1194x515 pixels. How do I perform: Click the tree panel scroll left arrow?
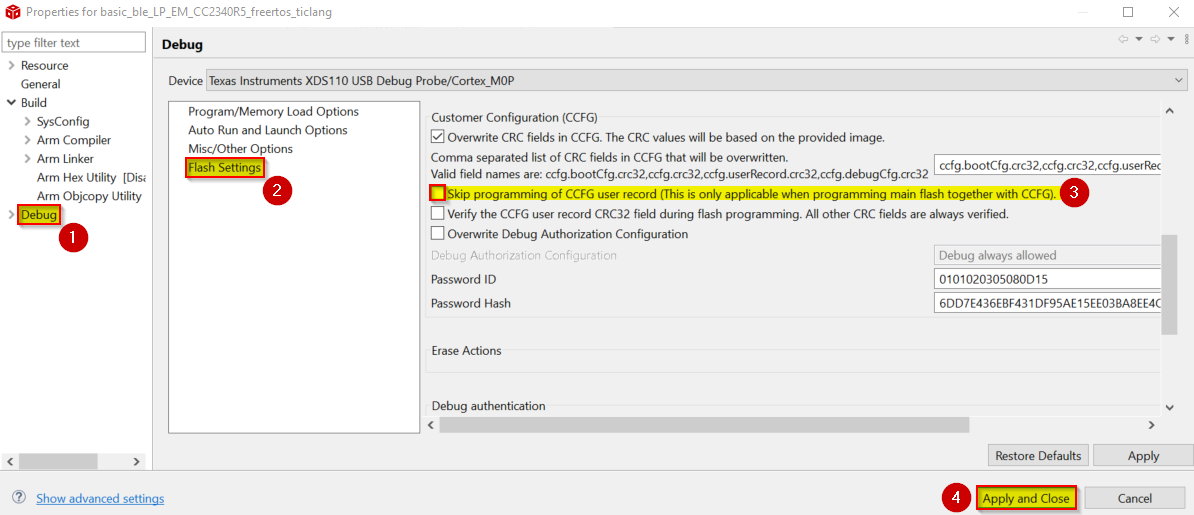coord(11,461)
